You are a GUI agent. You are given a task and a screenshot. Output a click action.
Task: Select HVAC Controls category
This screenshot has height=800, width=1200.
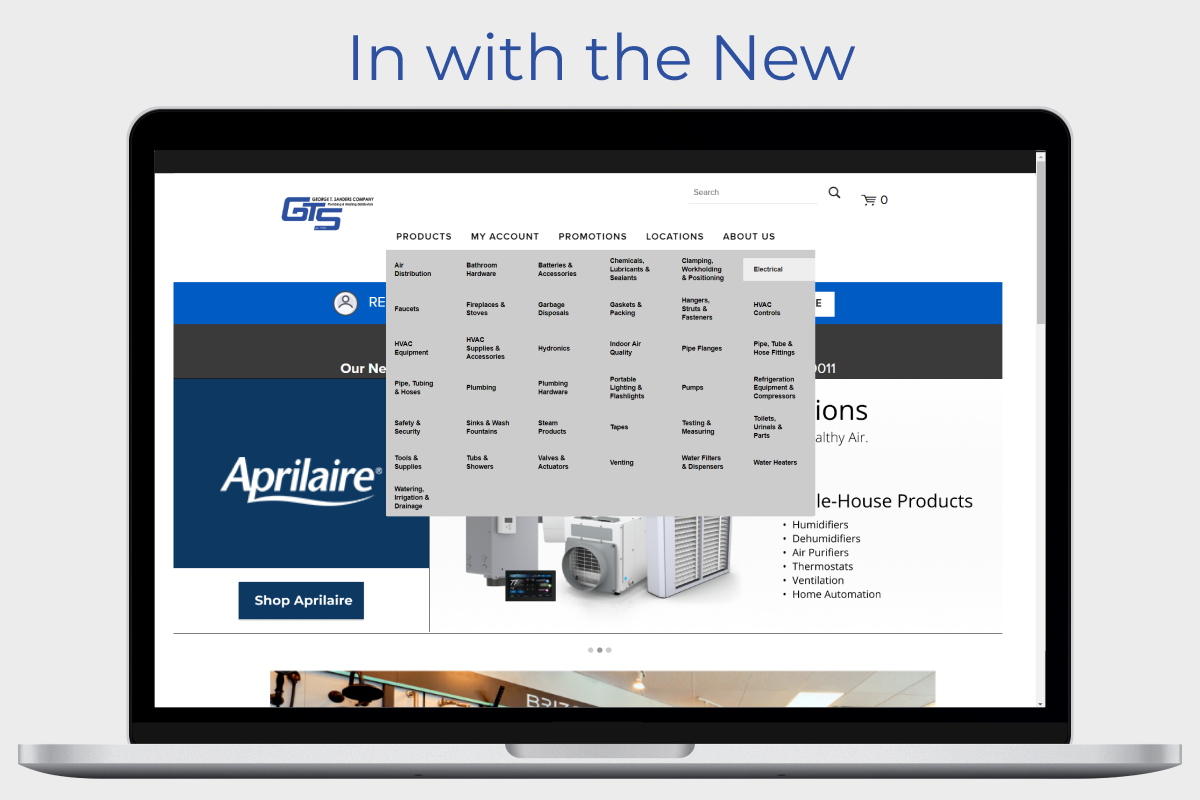(x=767, y=309)
